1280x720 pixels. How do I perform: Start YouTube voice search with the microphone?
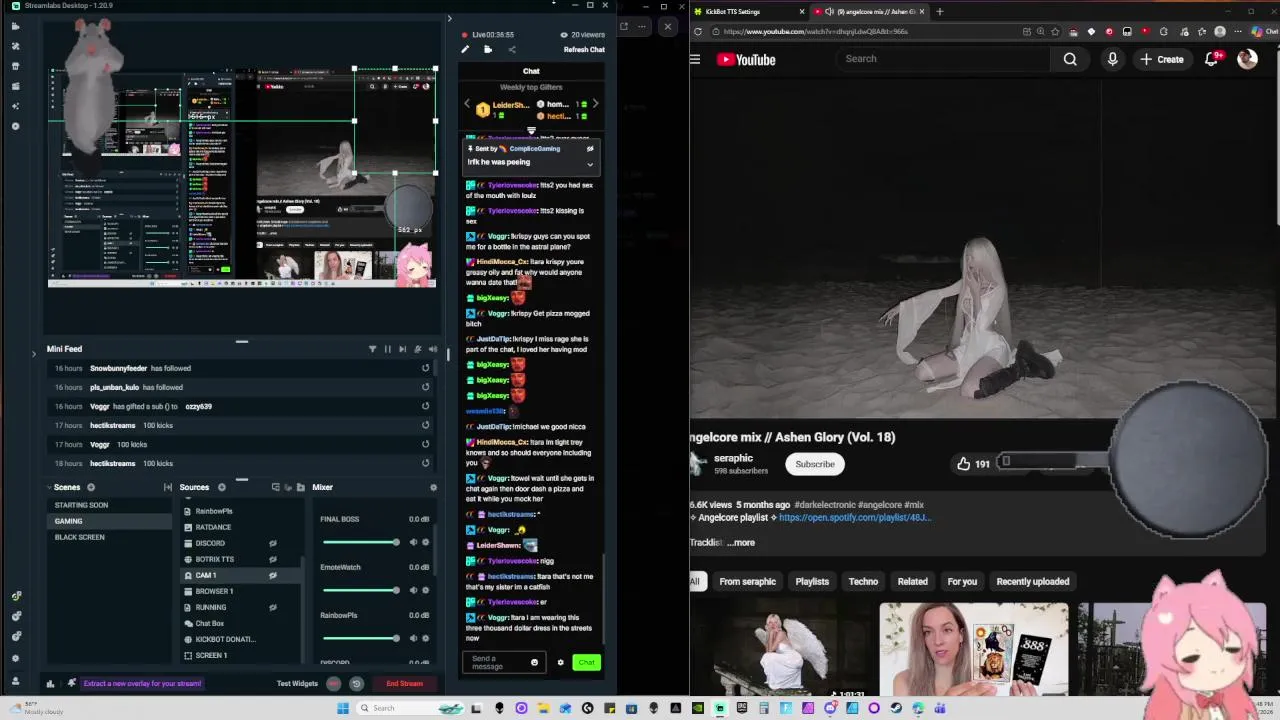point(1112,59)
